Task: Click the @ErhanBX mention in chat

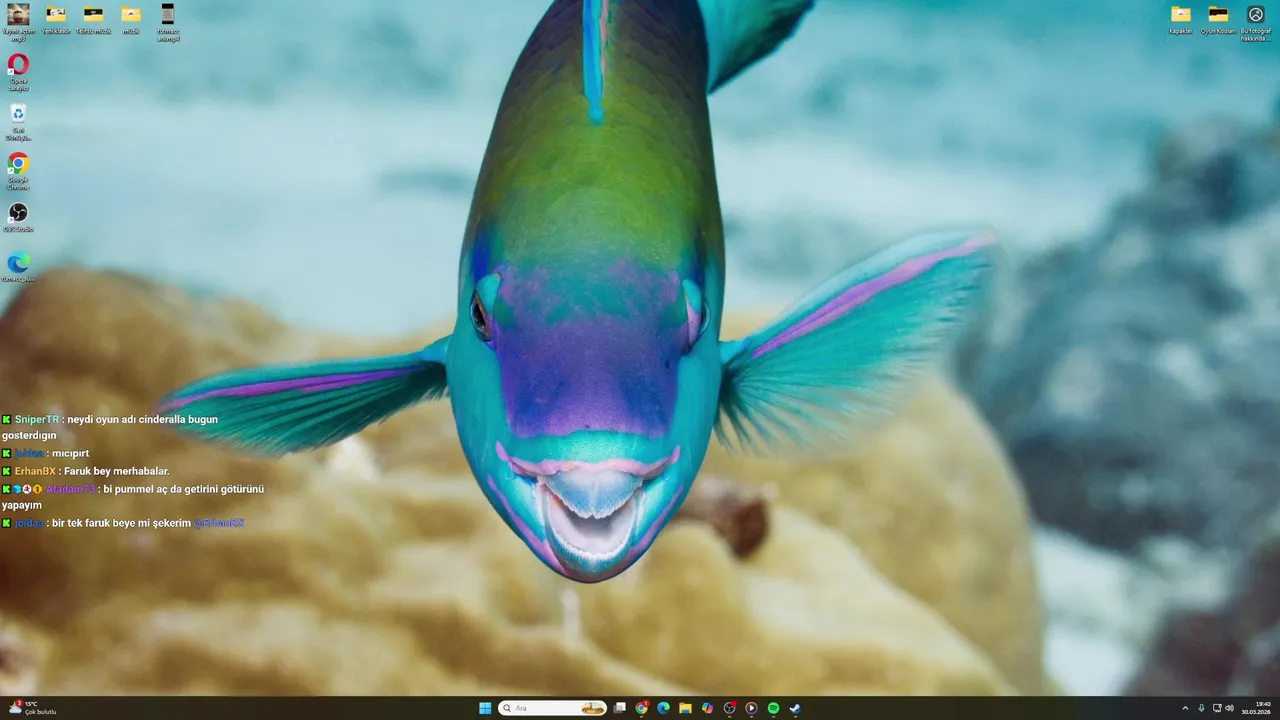Action: click(219, 523)
